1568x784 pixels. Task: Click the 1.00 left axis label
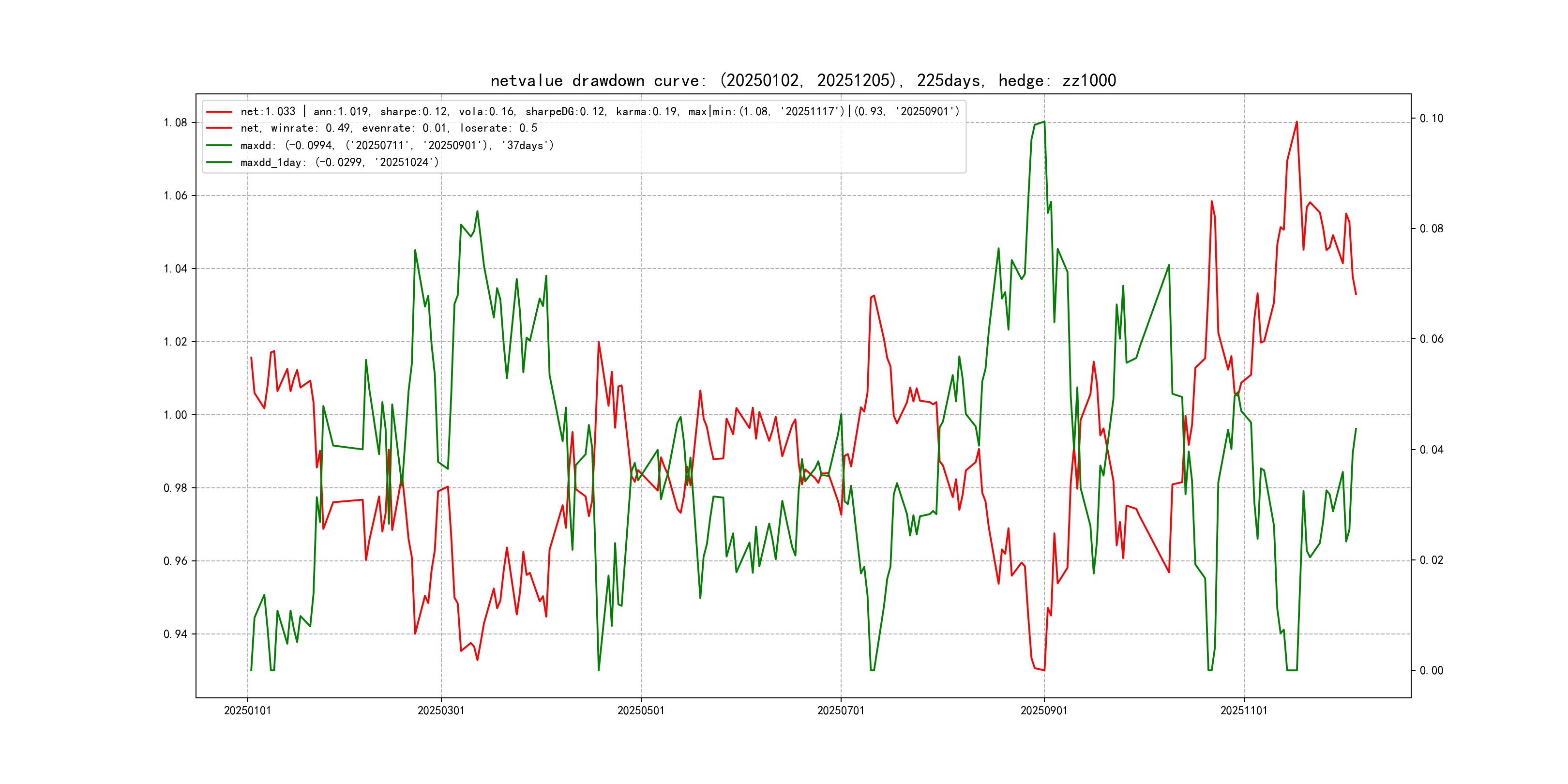coord(175,415)
